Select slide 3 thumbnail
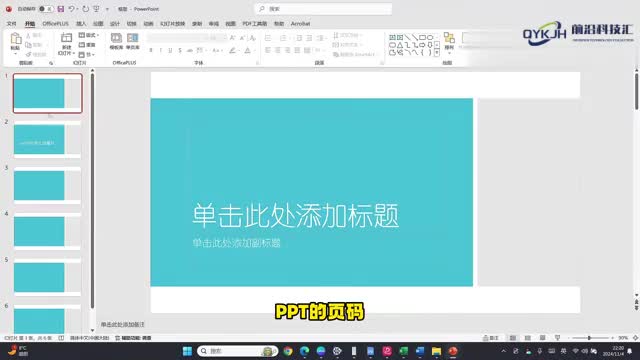The width and height of the screenshot is (640, 360). coord(47,186)
